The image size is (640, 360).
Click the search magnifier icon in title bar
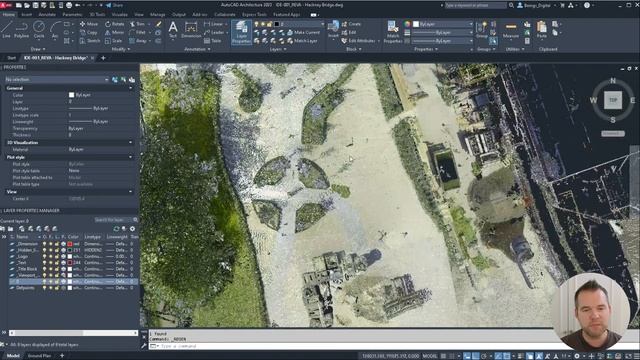(511, 5)
